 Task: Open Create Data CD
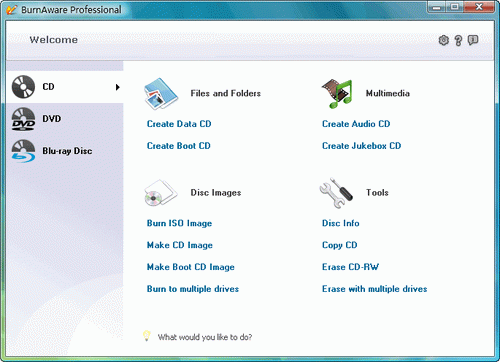pyautogui.click(x=179, y=124)
